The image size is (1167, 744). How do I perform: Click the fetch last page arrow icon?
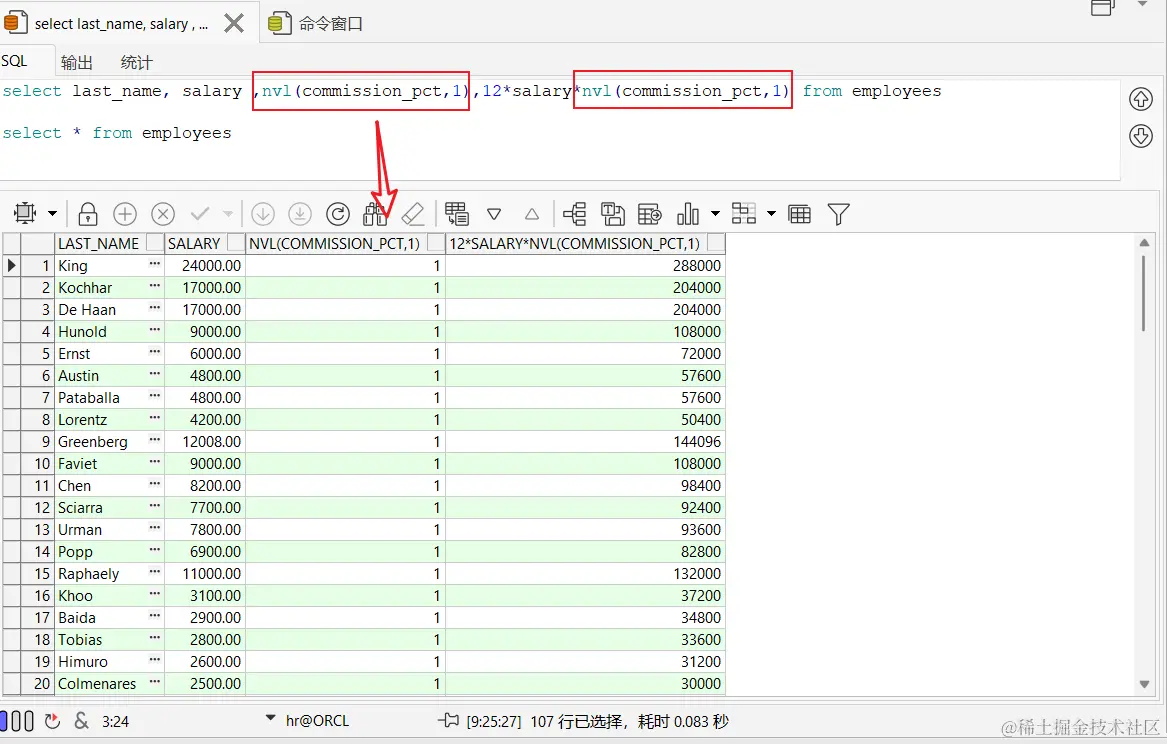(x=300, y=214)
